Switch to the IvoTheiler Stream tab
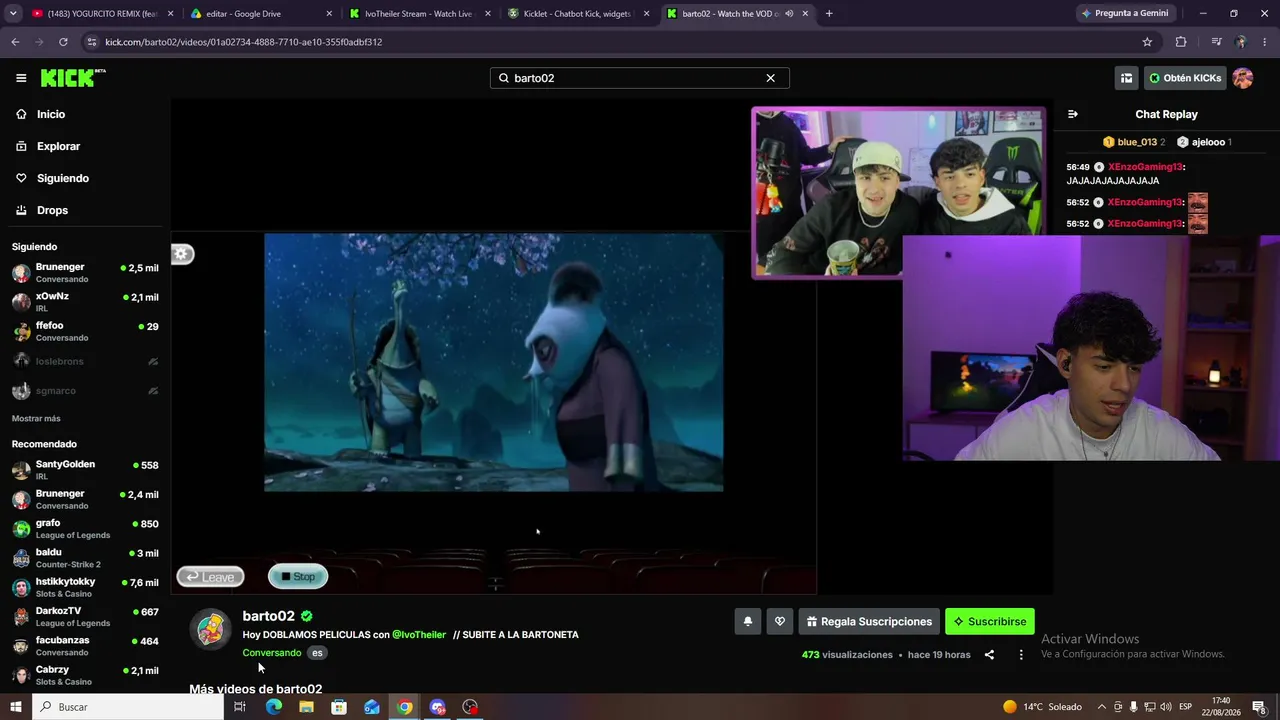The height and width of the screenshot is (720, 1280). click(x=419, y=14)
